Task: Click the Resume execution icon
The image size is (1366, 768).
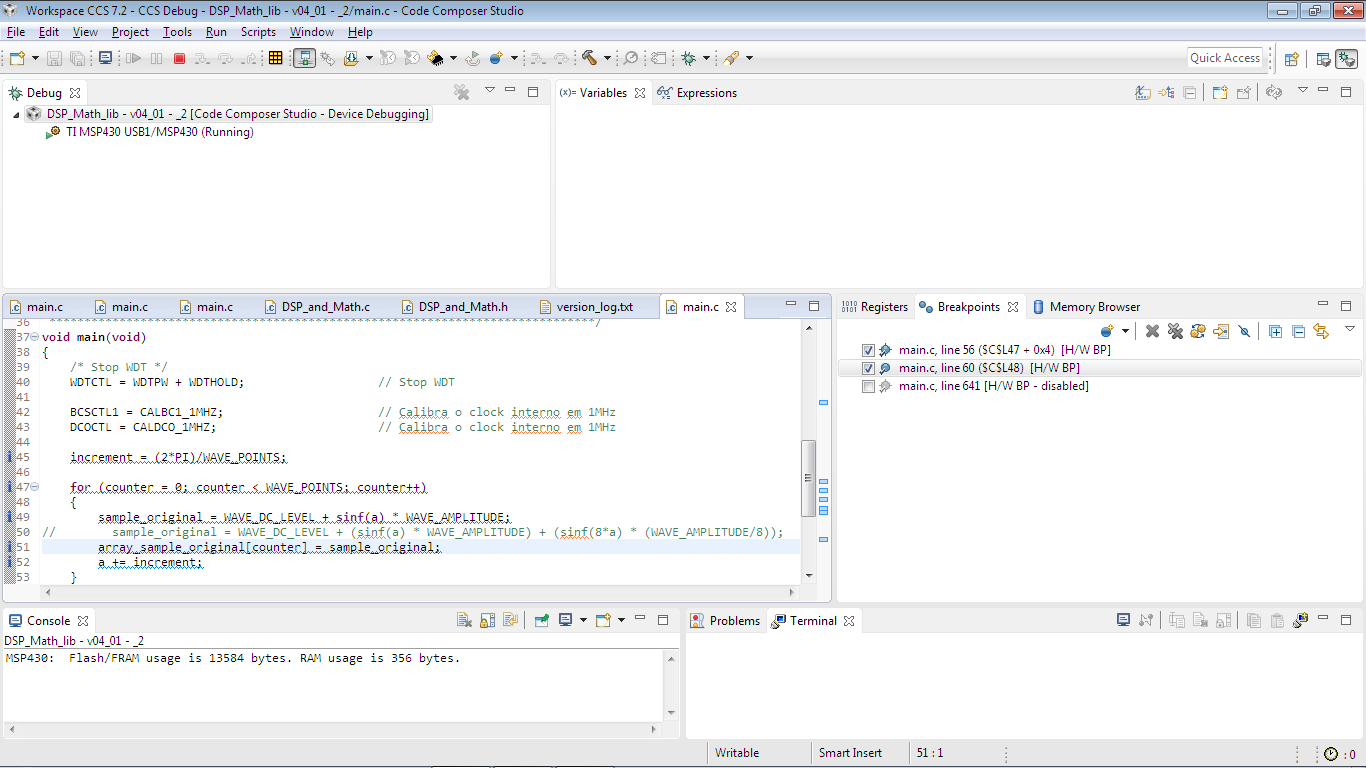Action: coord(134,58)
